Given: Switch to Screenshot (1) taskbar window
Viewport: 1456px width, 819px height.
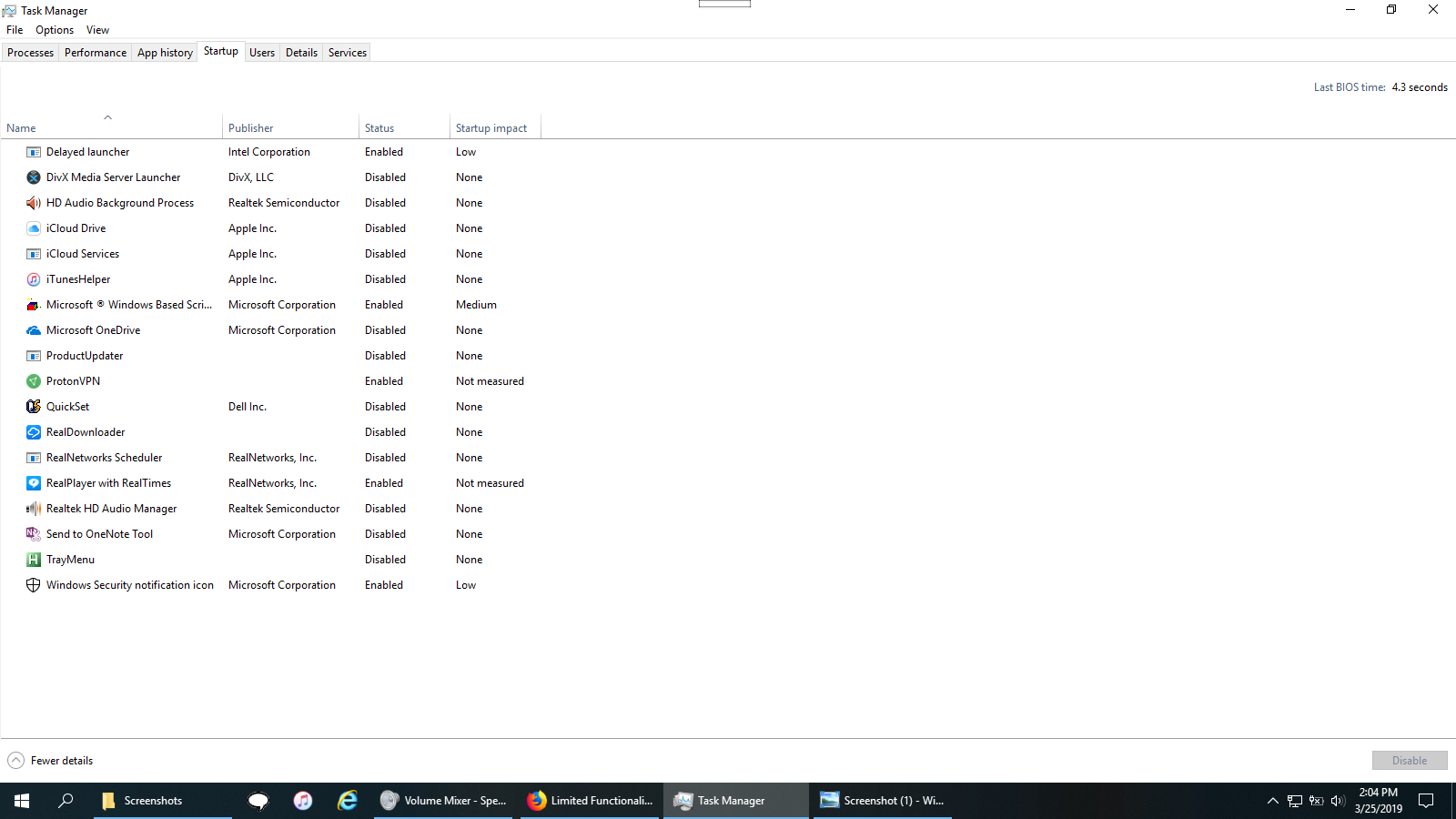Looking at the screenshot, I should 883,801.
